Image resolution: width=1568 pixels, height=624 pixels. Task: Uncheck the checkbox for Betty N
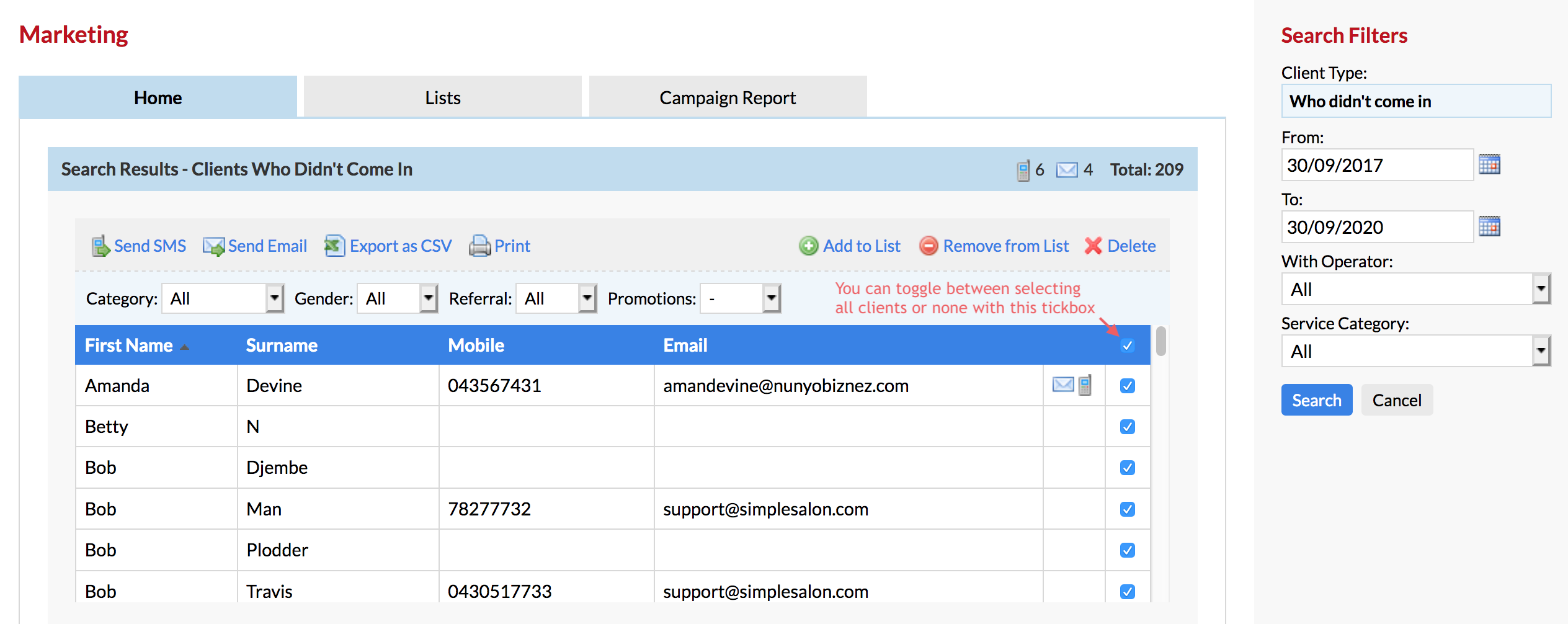click(1128, 427)
